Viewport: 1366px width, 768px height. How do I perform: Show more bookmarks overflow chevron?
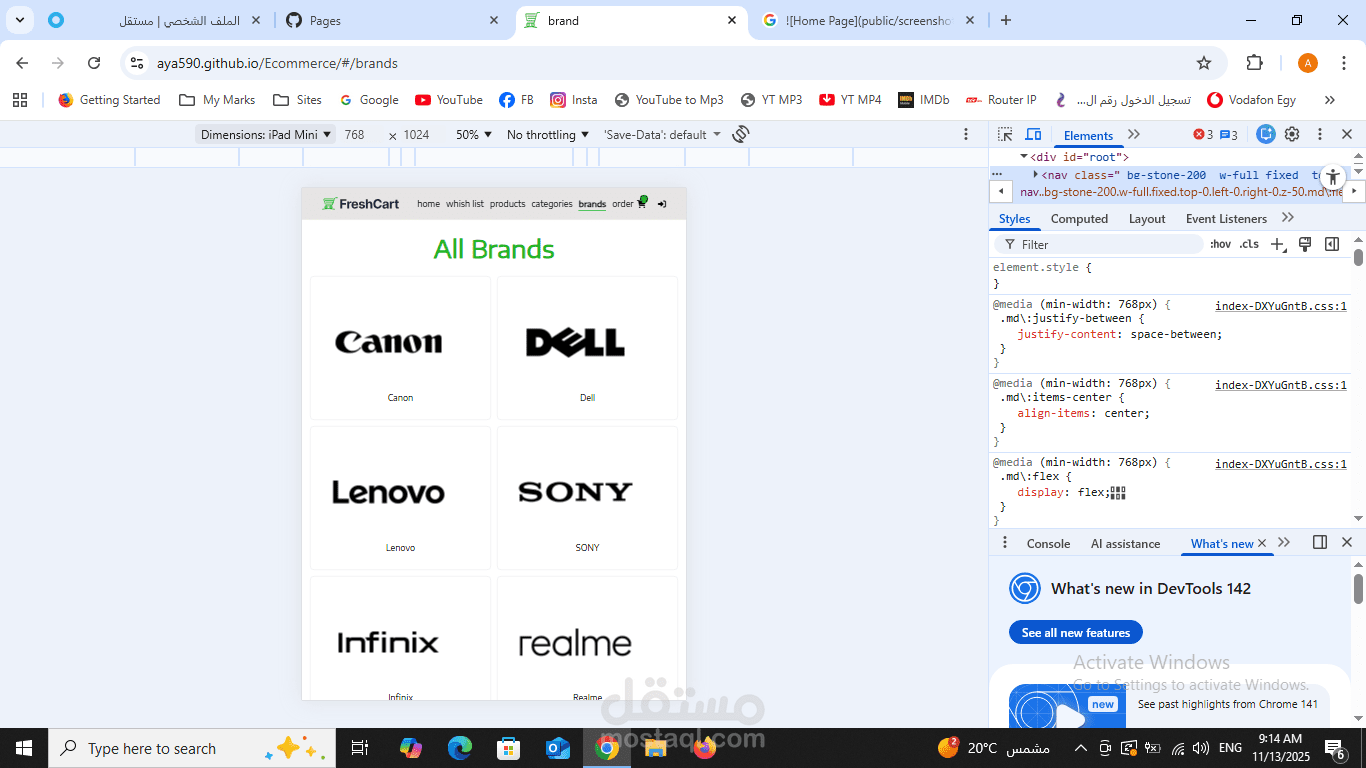1329,100
